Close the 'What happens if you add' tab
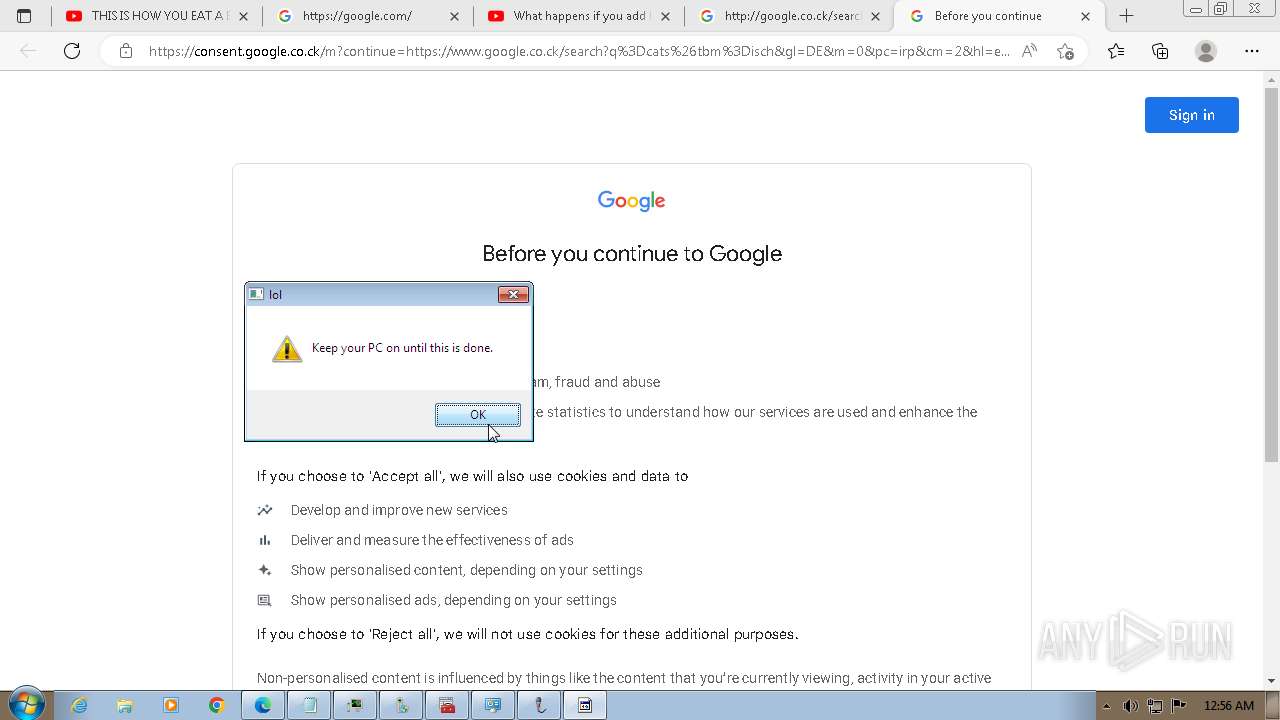This screenshot has width=1280, height=720. point(665,16)
